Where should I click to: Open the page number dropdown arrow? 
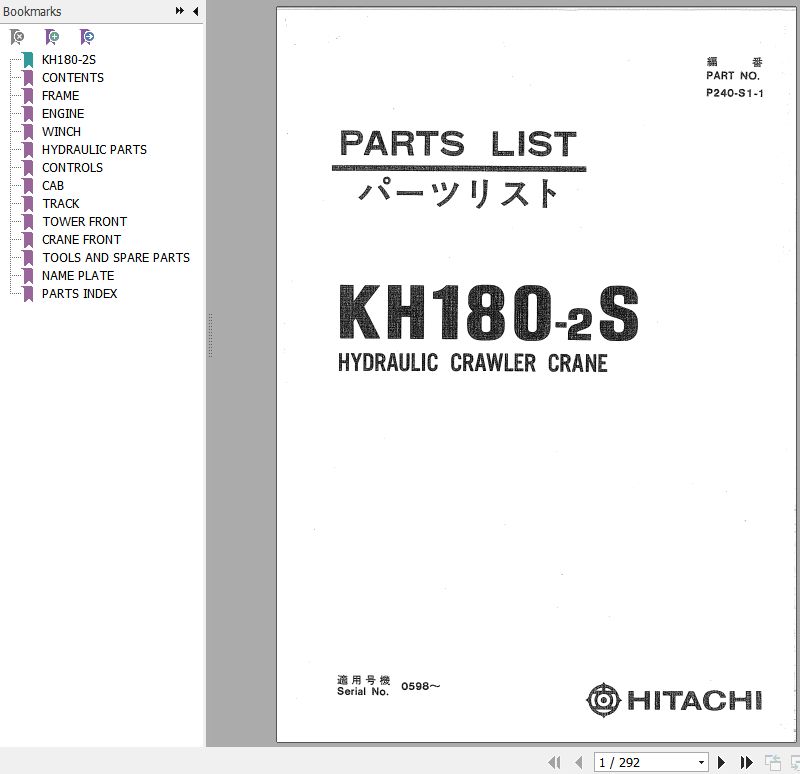702,762
